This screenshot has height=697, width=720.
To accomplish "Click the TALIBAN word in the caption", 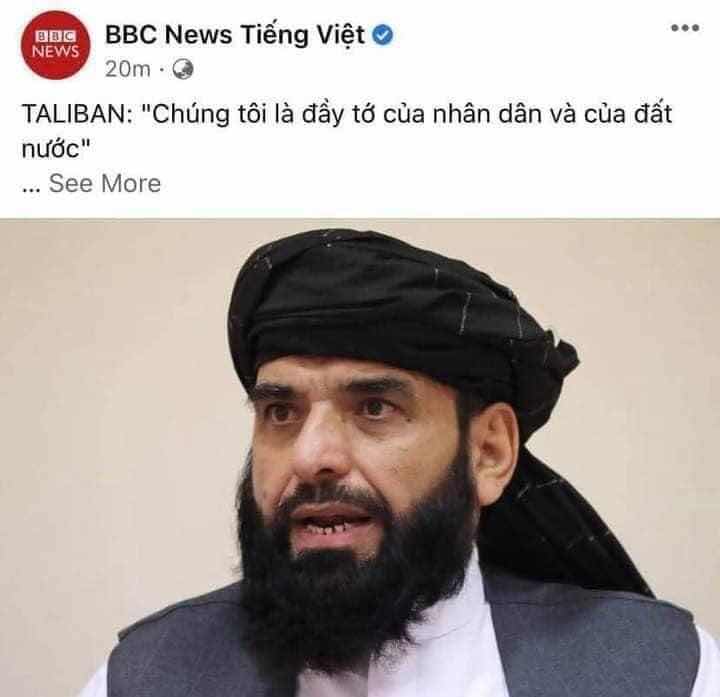I will click(78, 114).
